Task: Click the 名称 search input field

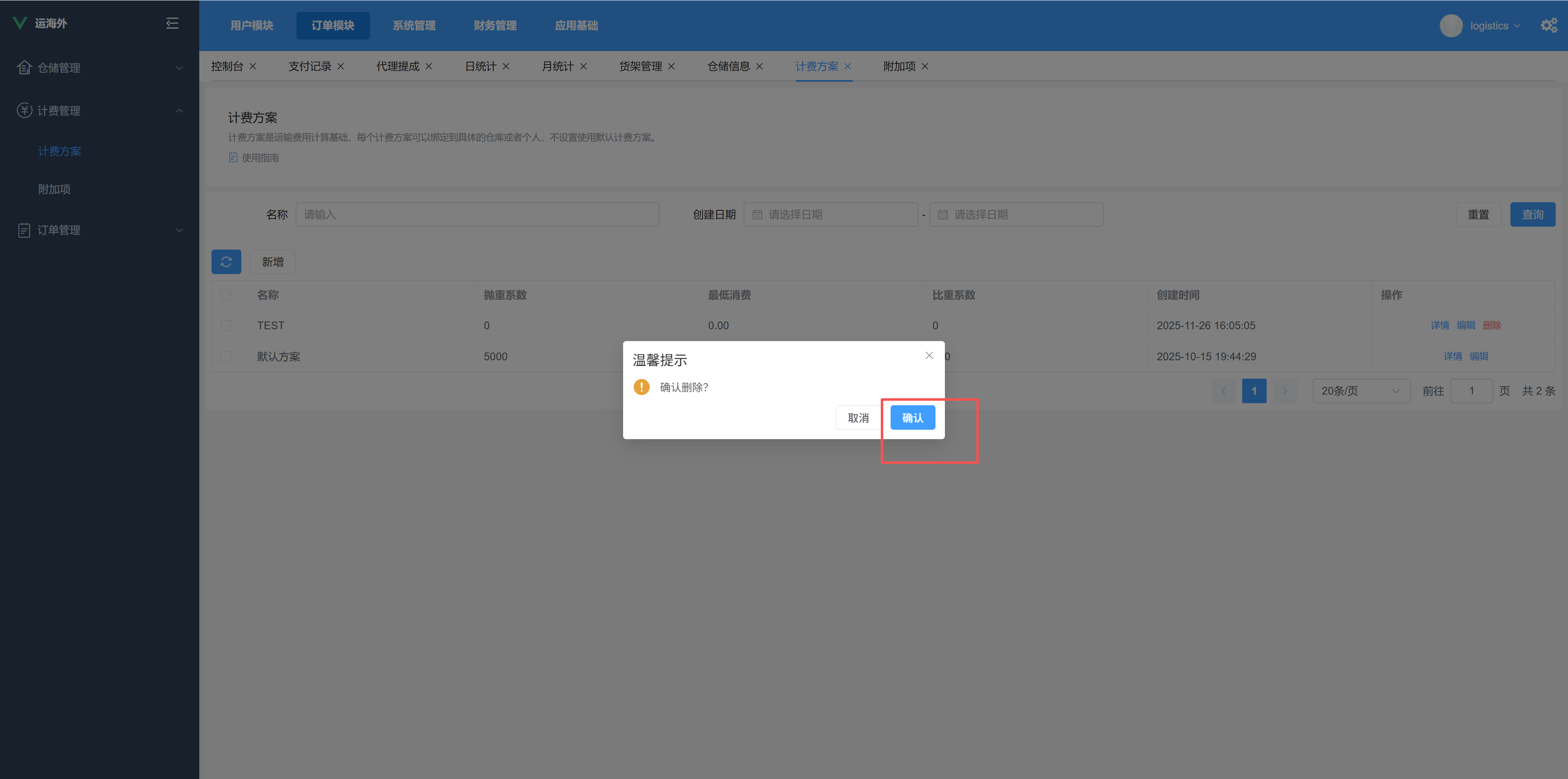Action: click(x=477, y=214)
